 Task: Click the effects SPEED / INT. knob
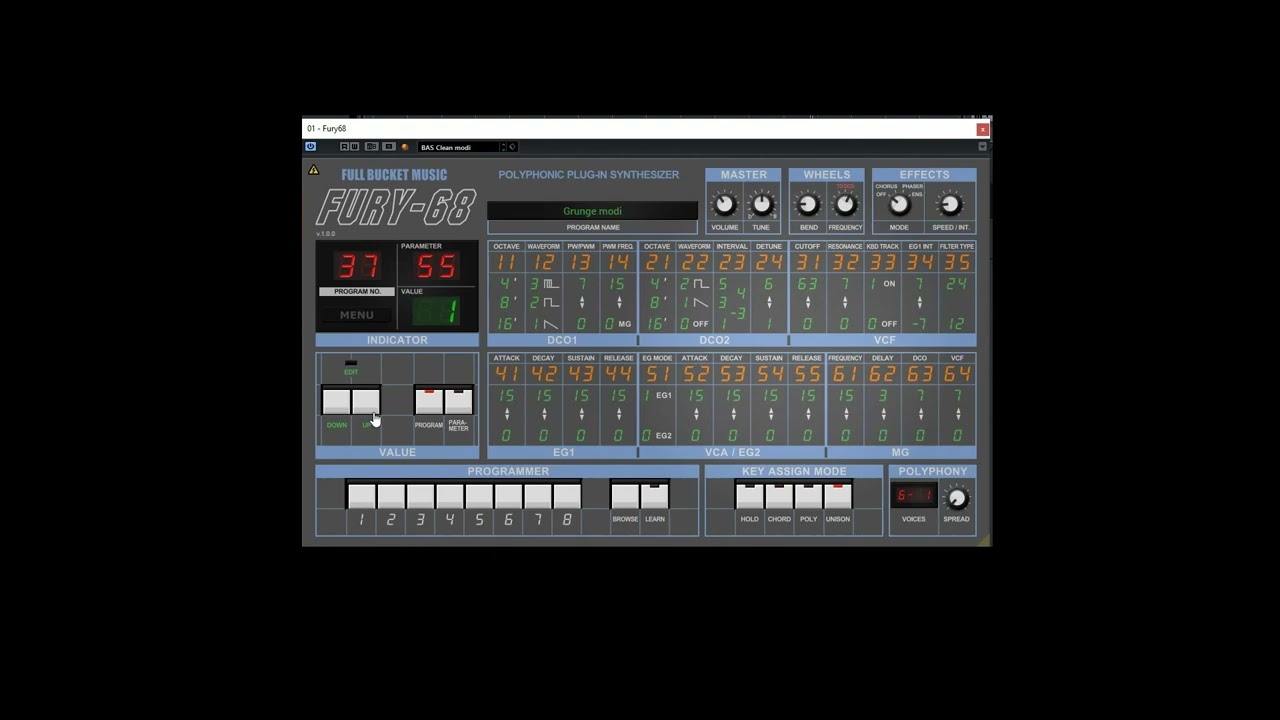pos(950,205)
